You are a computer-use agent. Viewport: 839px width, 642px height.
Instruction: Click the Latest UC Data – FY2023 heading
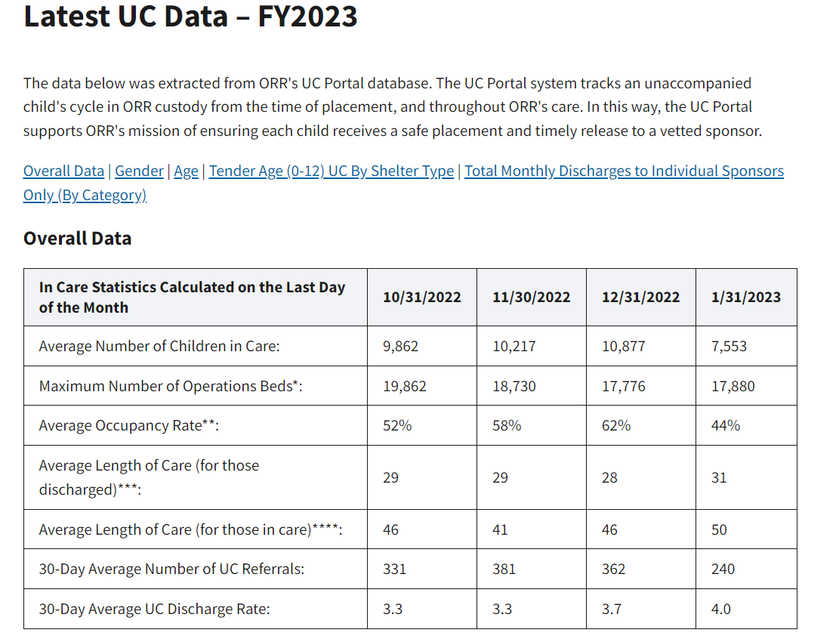pos(190,17)
